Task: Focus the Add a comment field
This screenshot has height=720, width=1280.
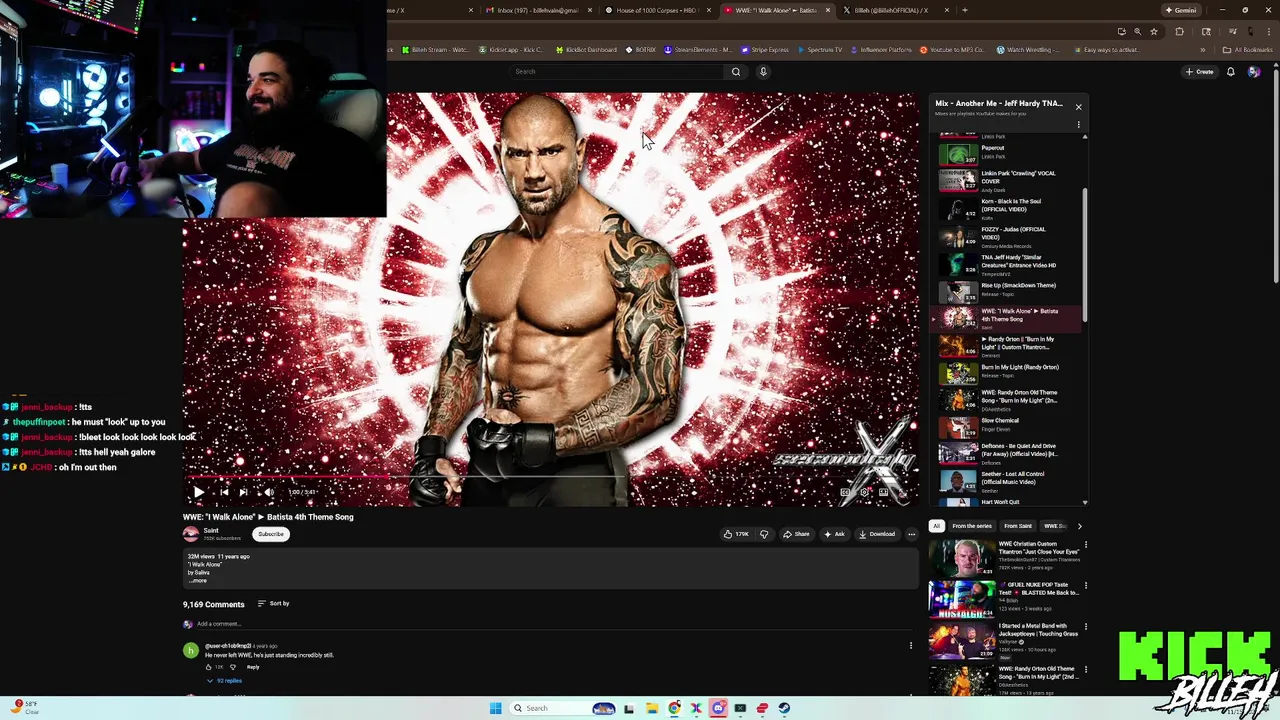Action: coord(555,624)
